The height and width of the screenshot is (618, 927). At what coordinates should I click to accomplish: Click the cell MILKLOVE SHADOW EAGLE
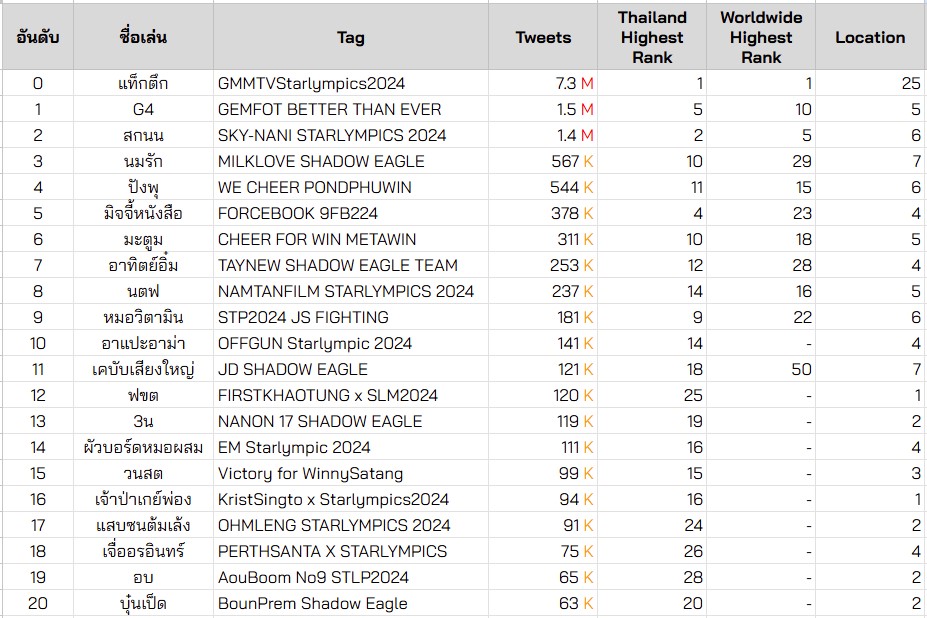click(x=351, y=161)
